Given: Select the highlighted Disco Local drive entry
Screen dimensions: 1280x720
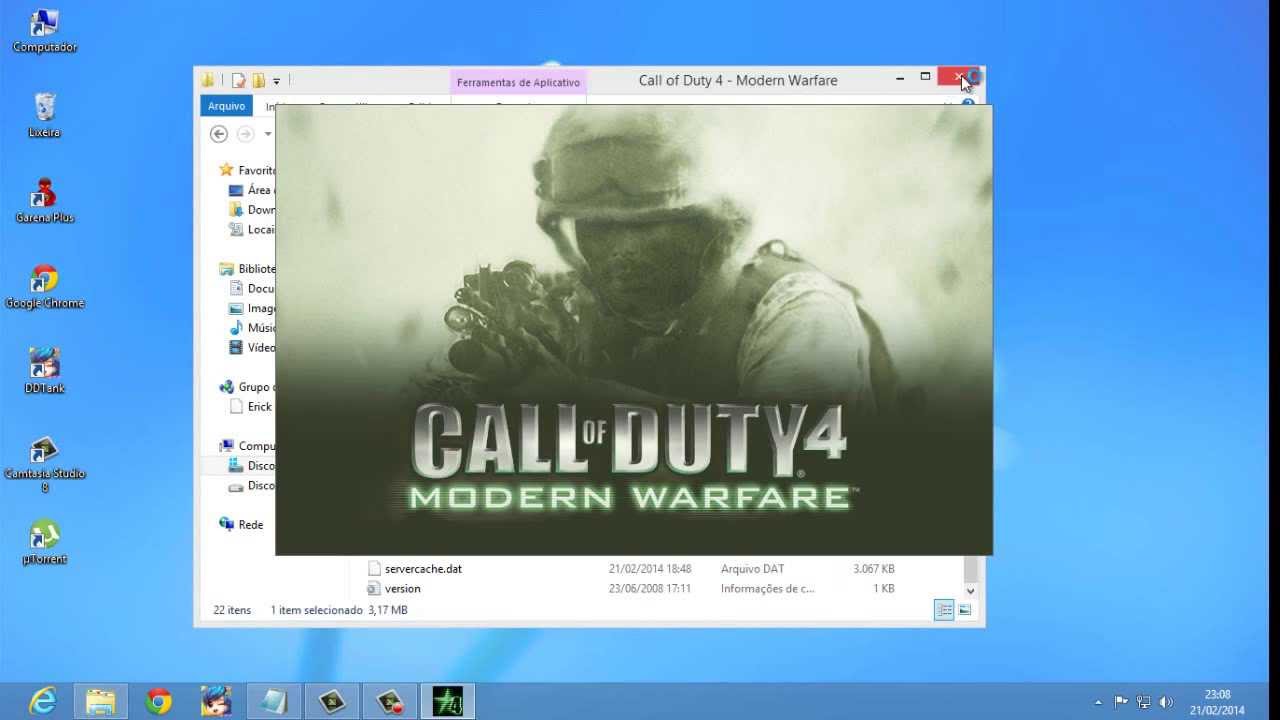Looking at the screenshot, I should (252, 466).
